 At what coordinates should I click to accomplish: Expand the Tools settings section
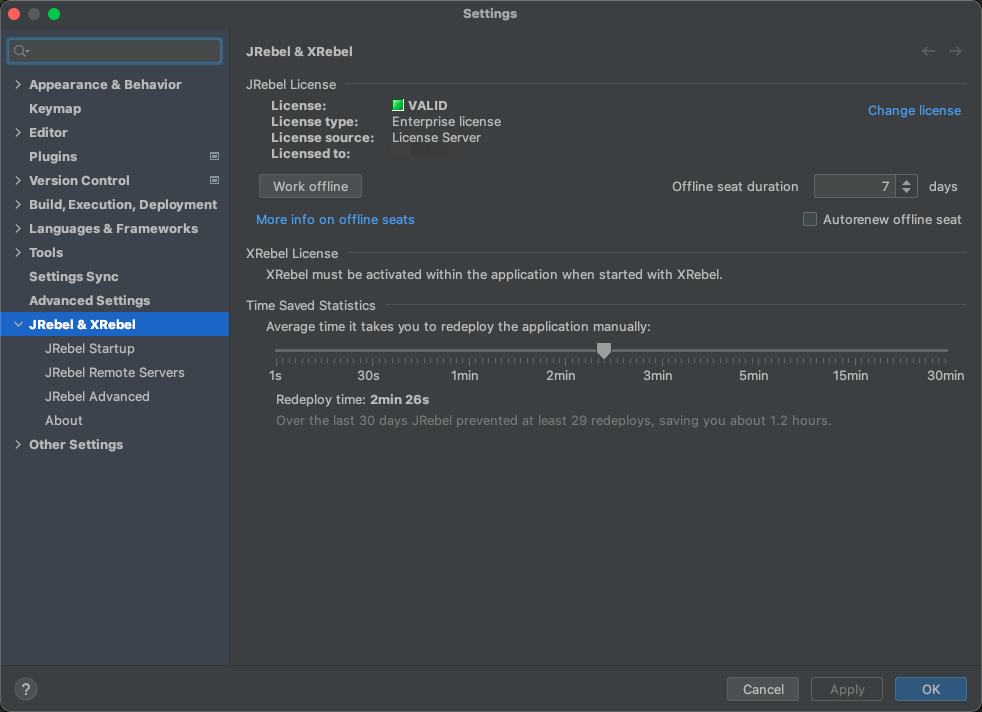pyautogui.click(x=18, y=252)
